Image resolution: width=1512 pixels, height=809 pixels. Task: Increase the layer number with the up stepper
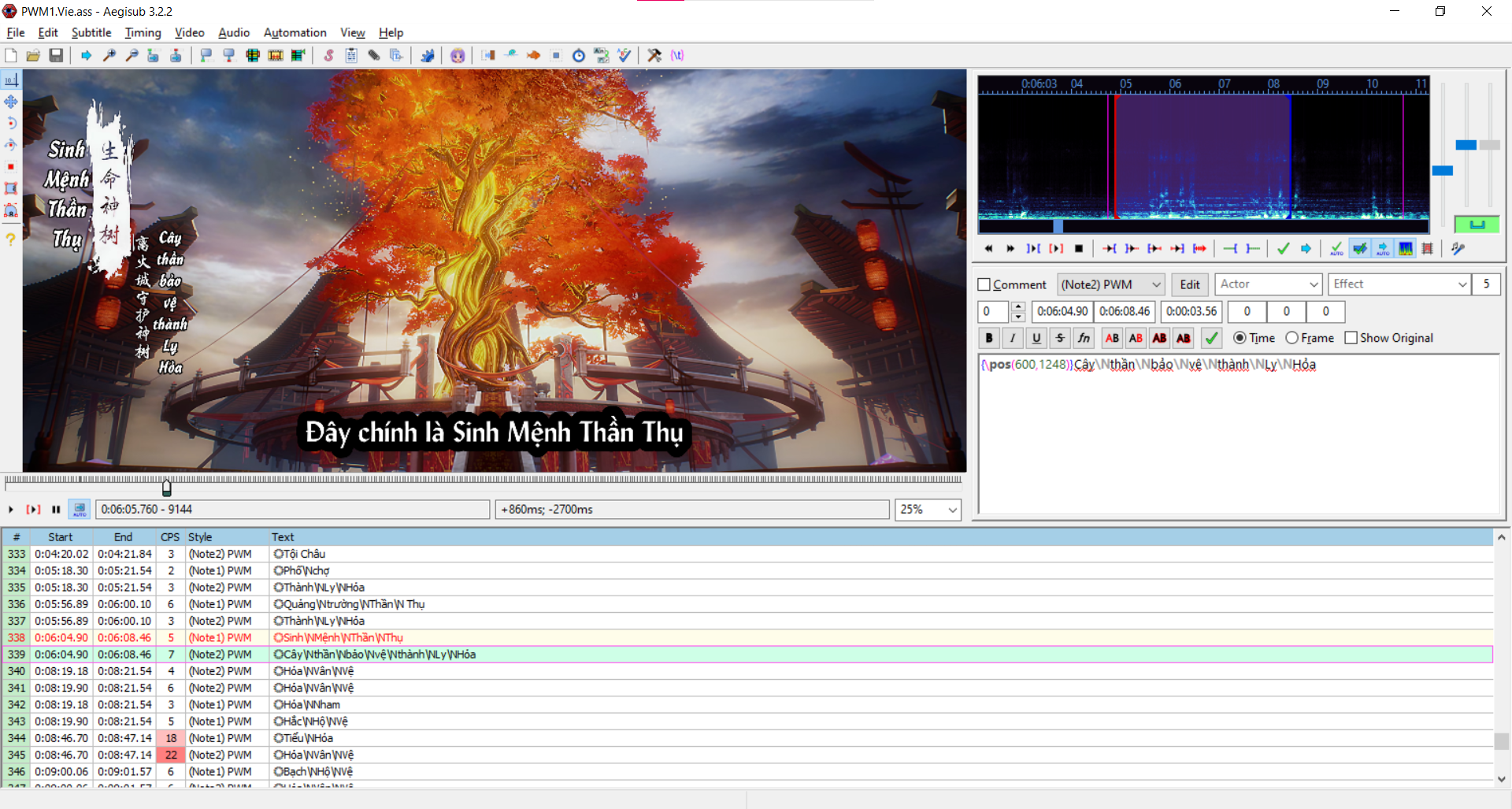1017,306
